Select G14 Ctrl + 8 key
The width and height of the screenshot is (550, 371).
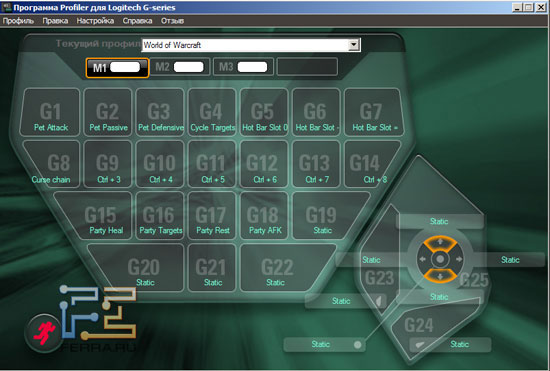370,164
